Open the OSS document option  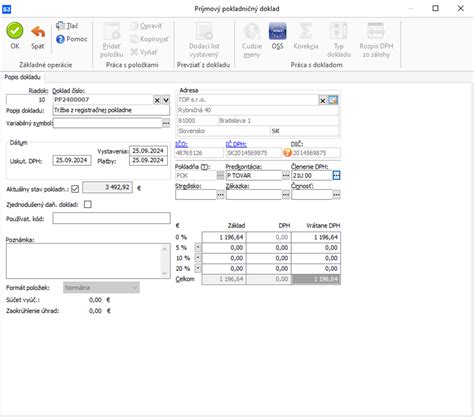pos(277,31)
